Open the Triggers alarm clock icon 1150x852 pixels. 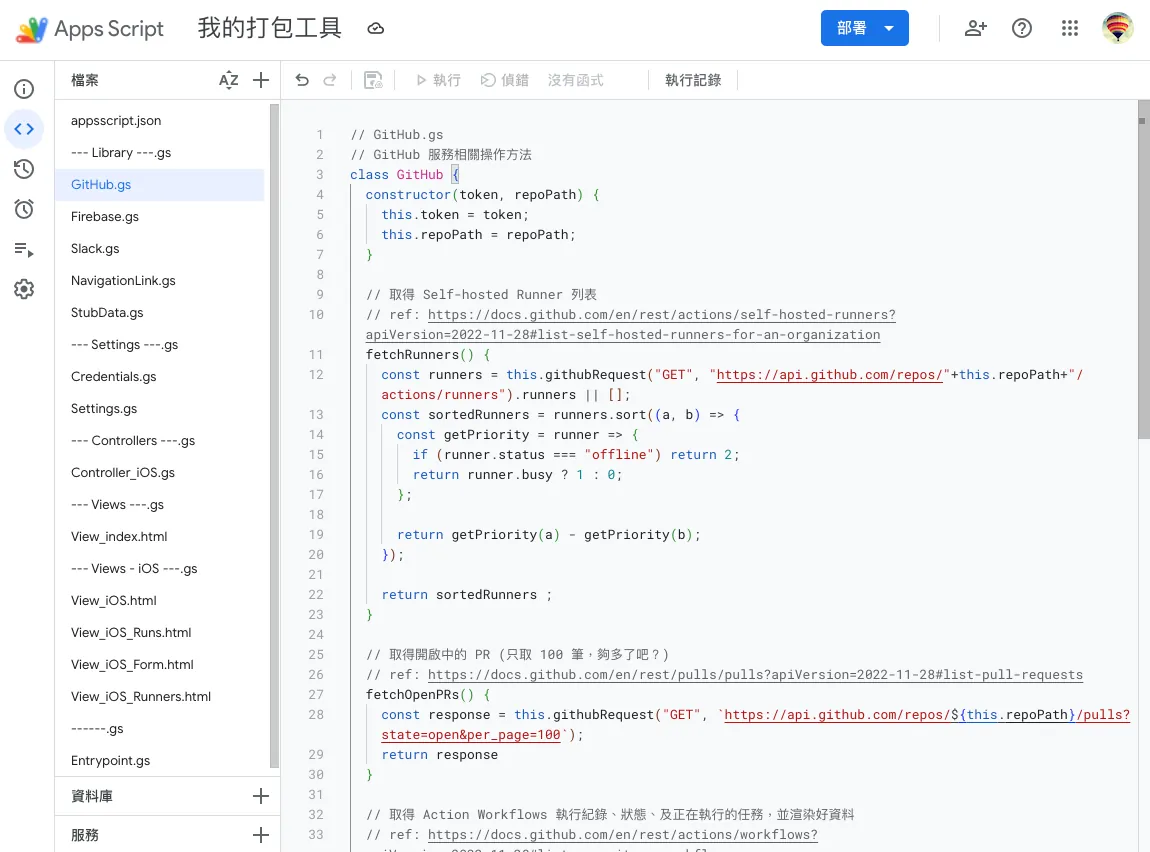click(x=24, y=209)
